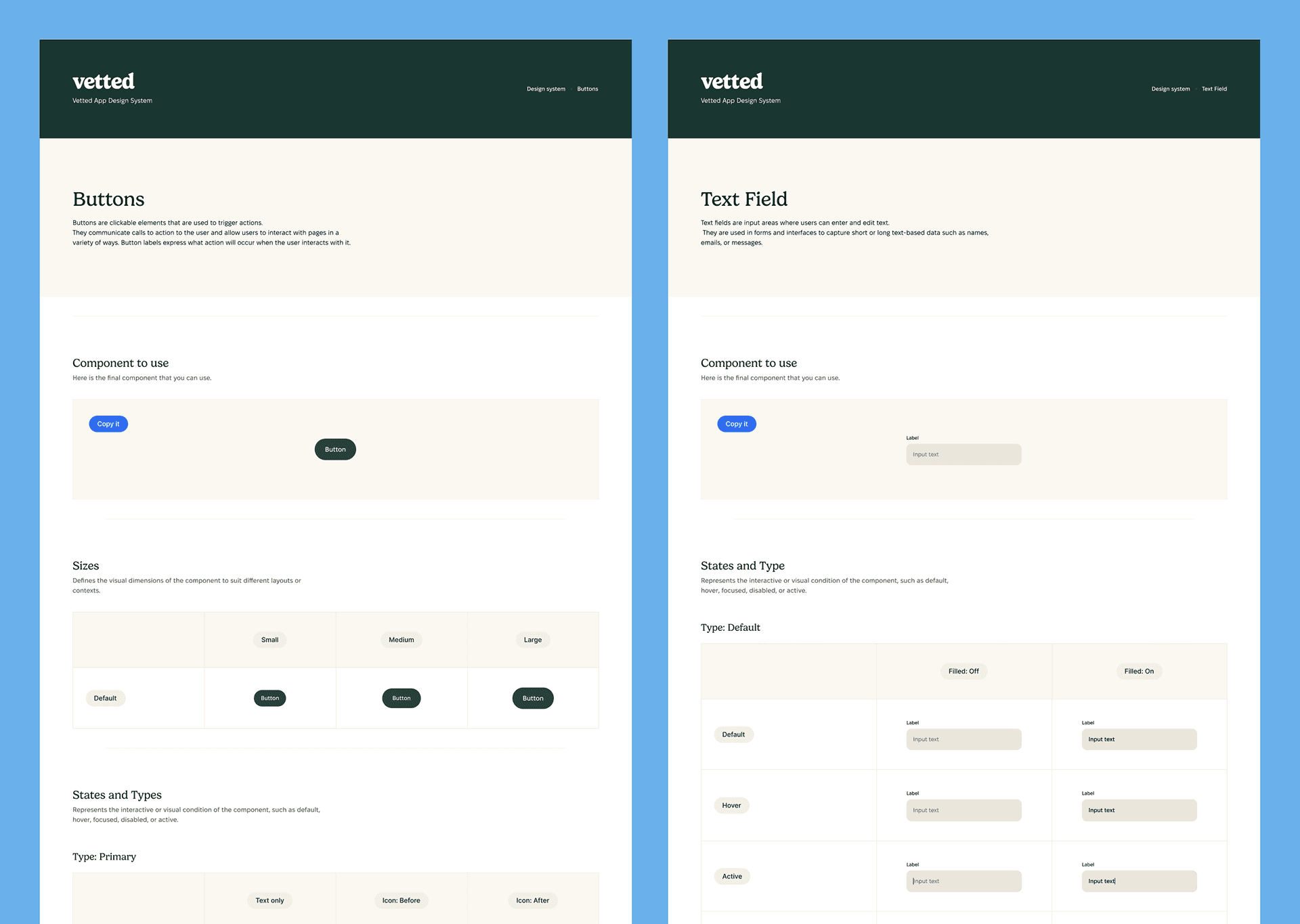Click the Small size Button sample
Viewport: 1300px width, 924px height.
point(269,698)
